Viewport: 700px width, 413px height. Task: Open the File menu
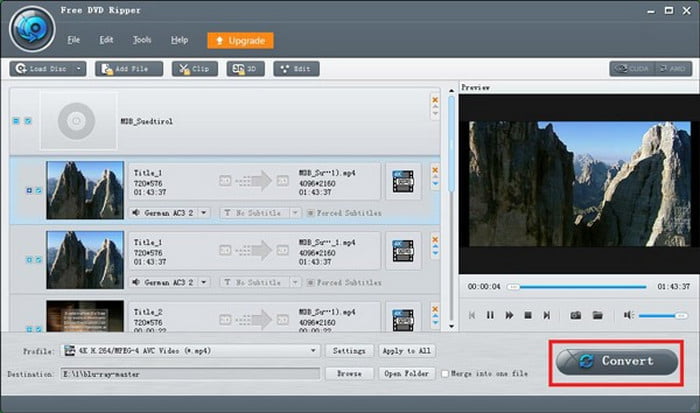click(x=74, y=40)
